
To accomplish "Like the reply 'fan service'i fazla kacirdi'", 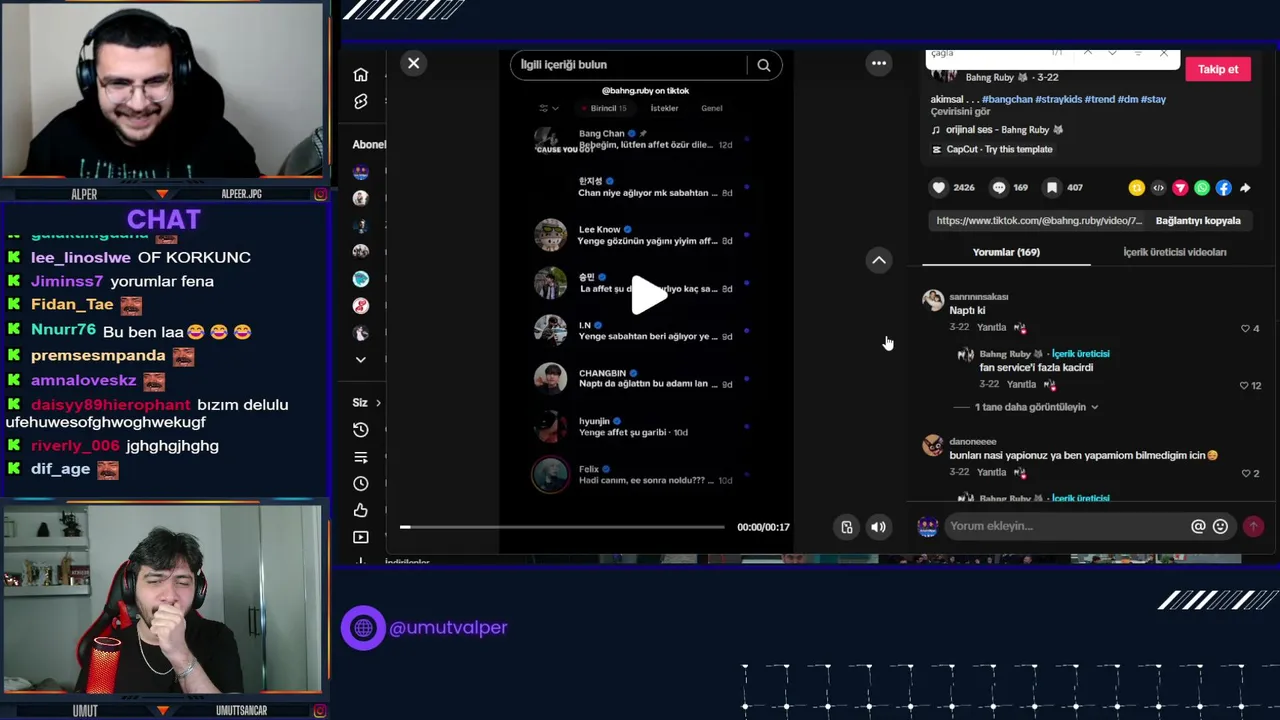I will (1244, 385).
